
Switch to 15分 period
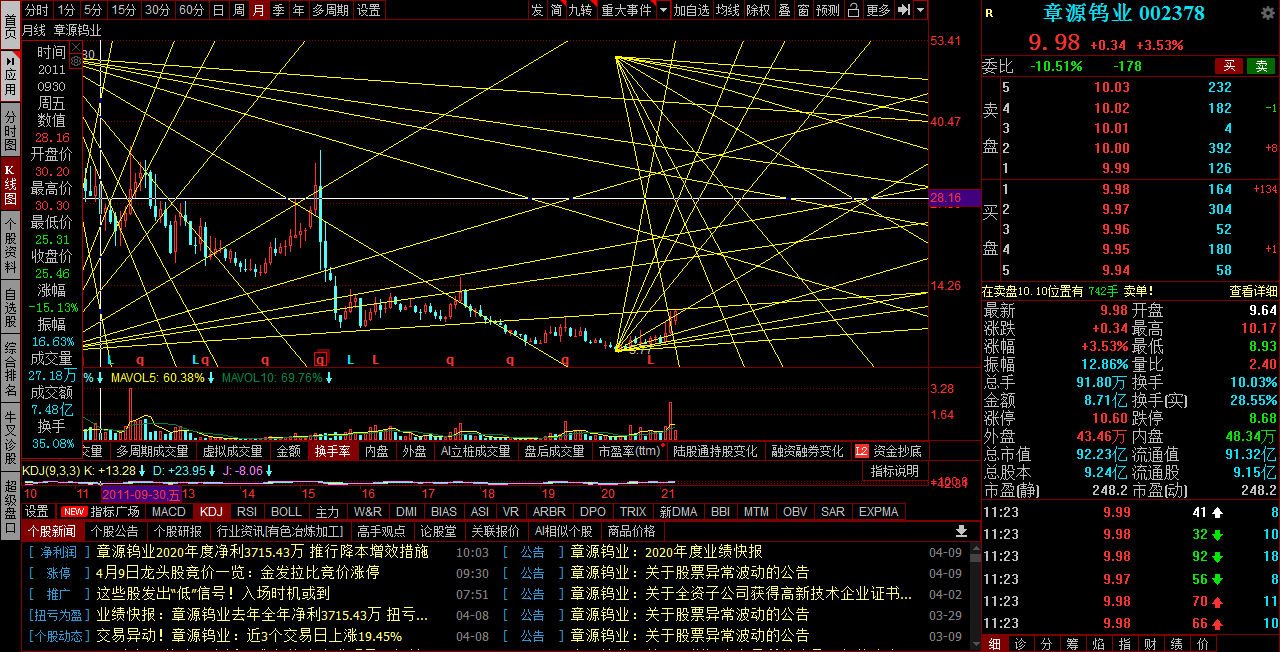pyautogui.click(x=124, y=10)
